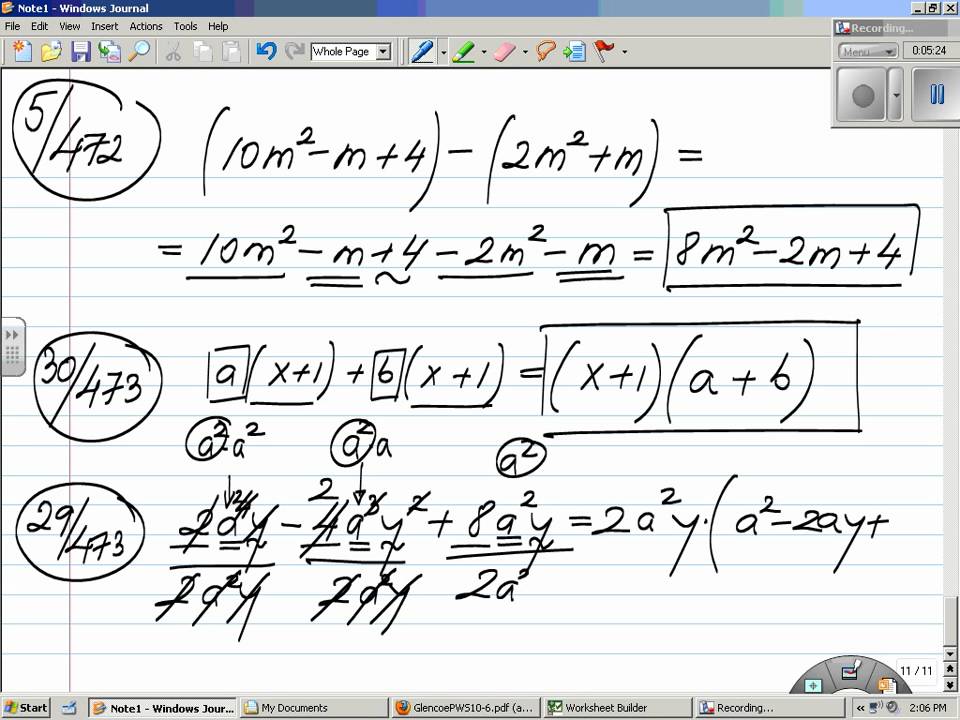Open the Whole Page zoom dropdown
Screen dimensions: 960x720
[x=383, y=51]
